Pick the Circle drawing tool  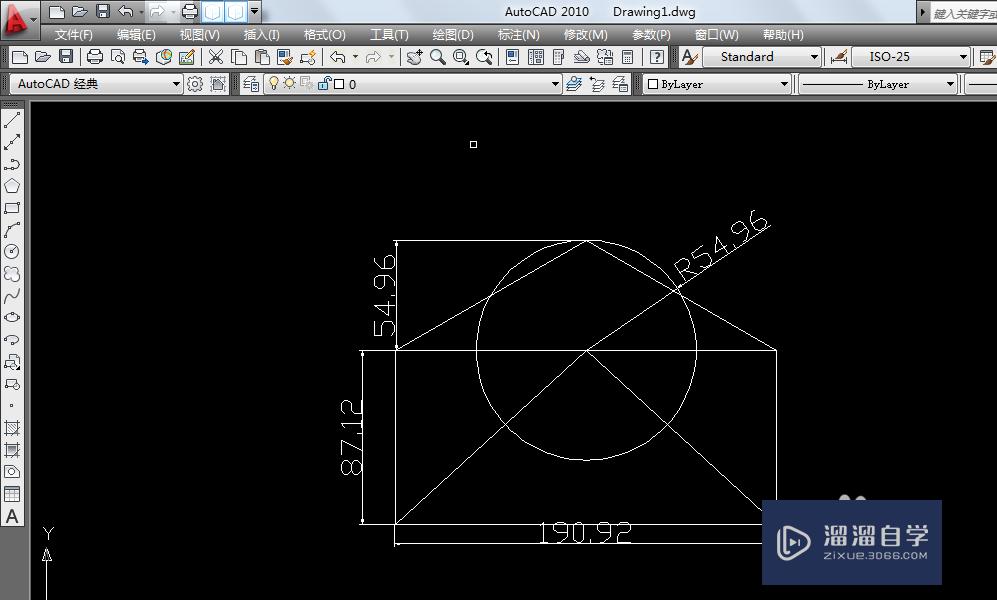coord(12,249)
